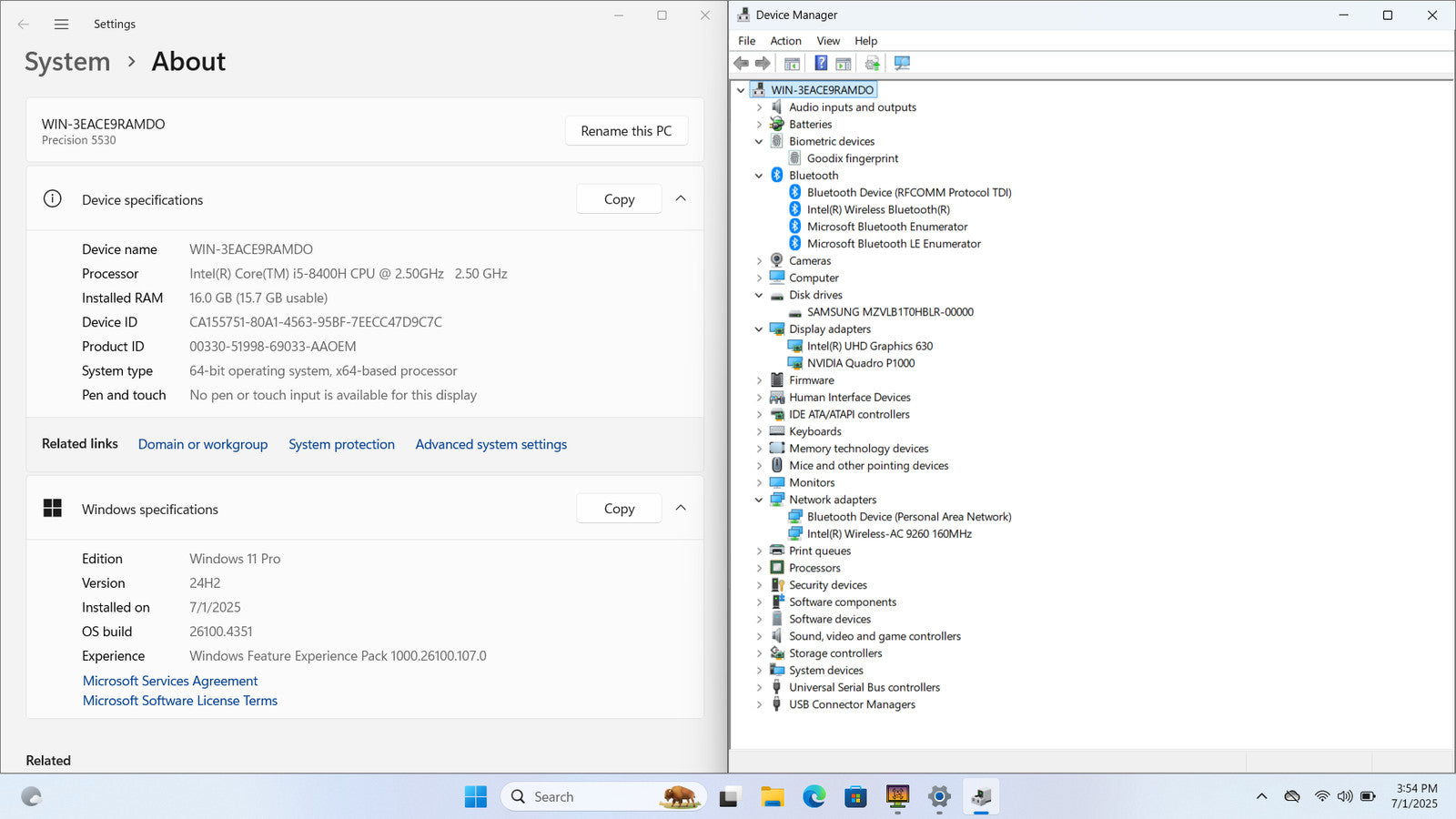This screenshot has width=1456, height=819.
Task: Expand the Sound, video and game controllers node
Action: [x=759, y=636]
